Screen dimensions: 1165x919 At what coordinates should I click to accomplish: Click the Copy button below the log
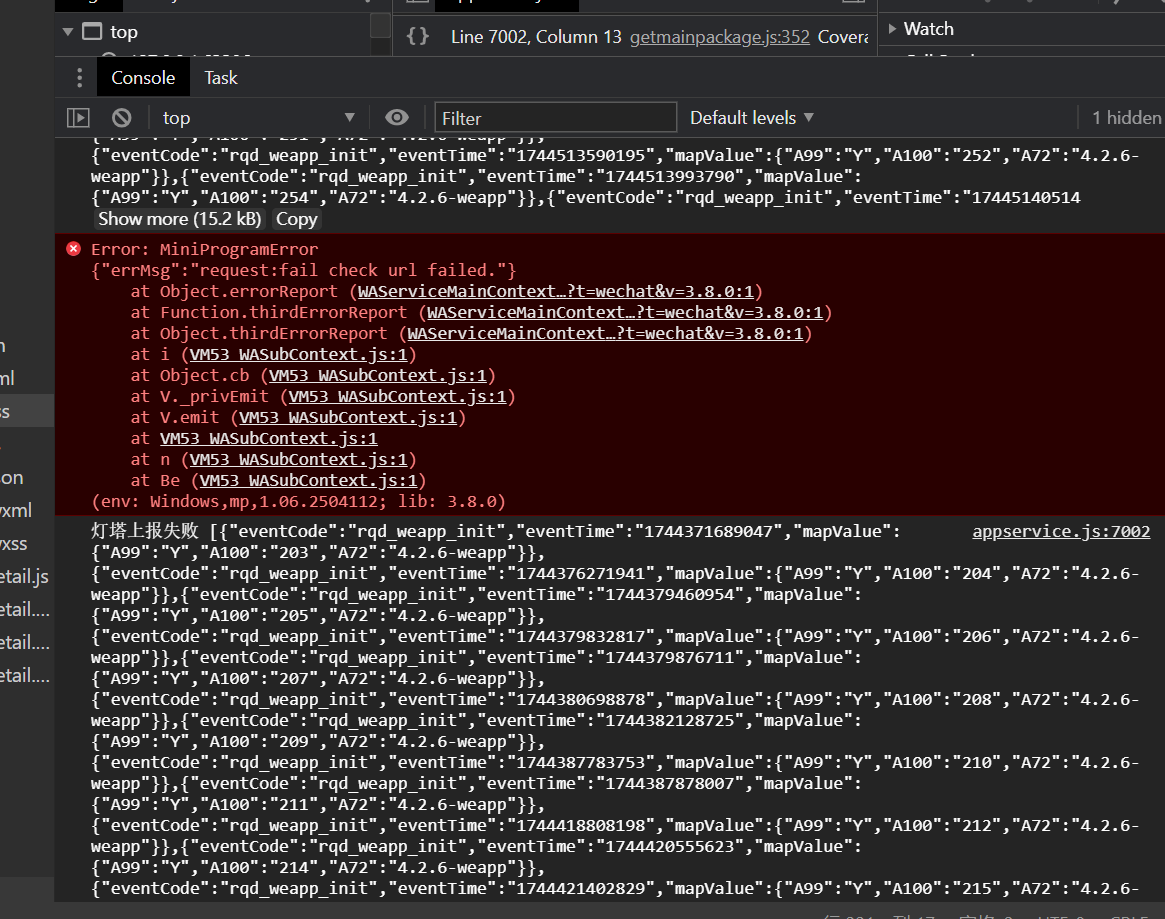click(296, 219)
